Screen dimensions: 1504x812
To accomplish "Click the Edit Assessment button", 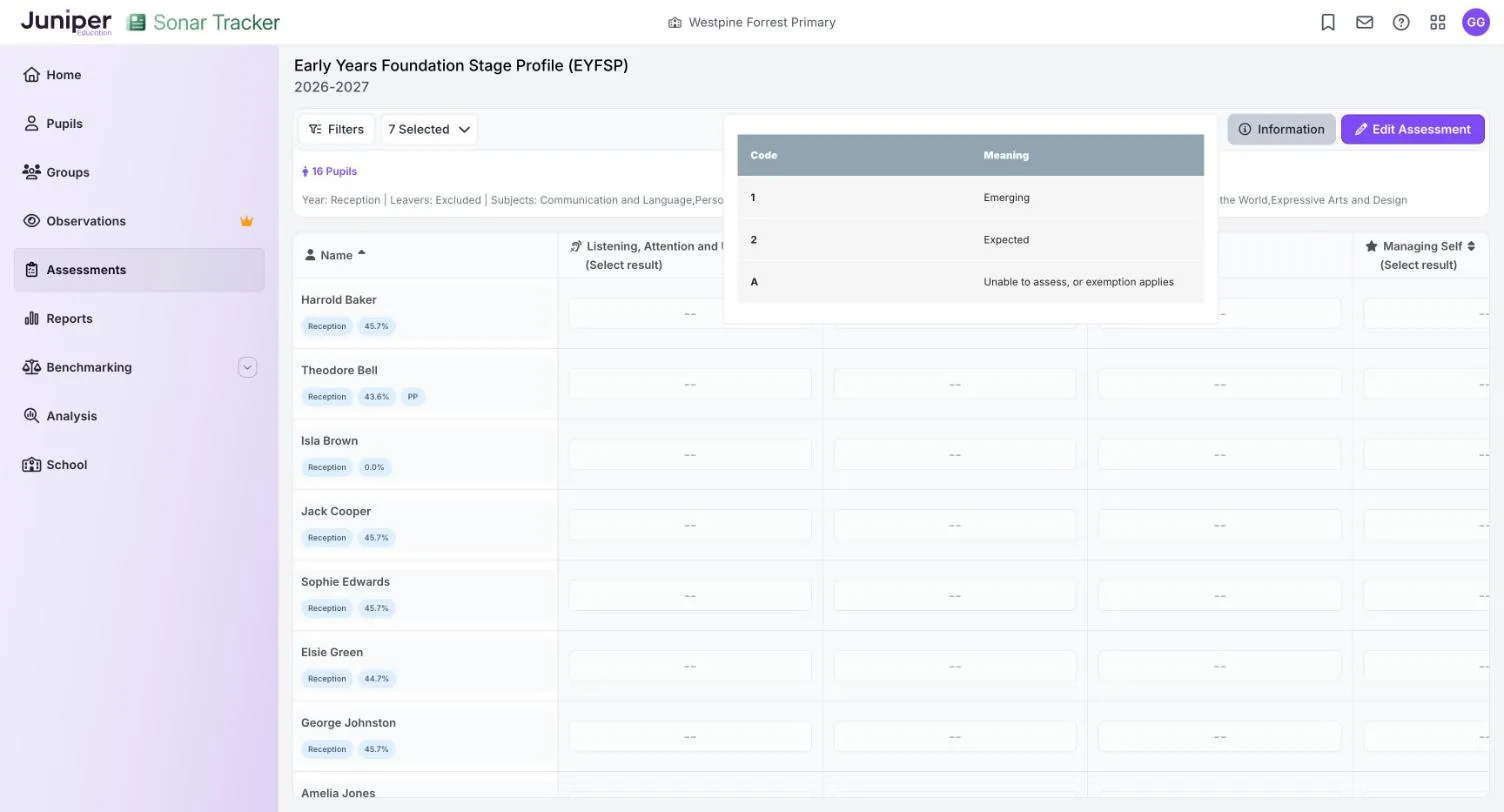I will (1412, 129).
